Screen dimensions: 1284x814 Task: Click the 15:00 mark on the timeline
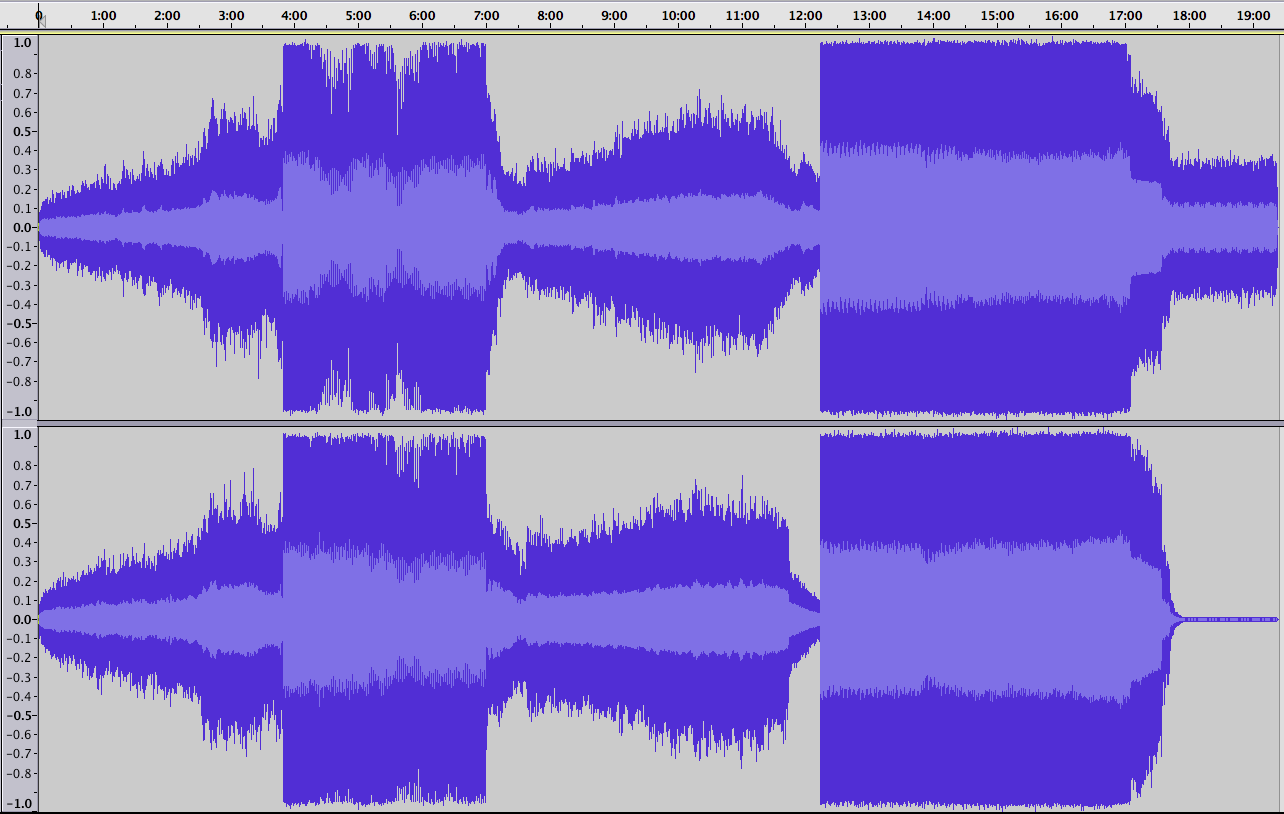point(997,16)
